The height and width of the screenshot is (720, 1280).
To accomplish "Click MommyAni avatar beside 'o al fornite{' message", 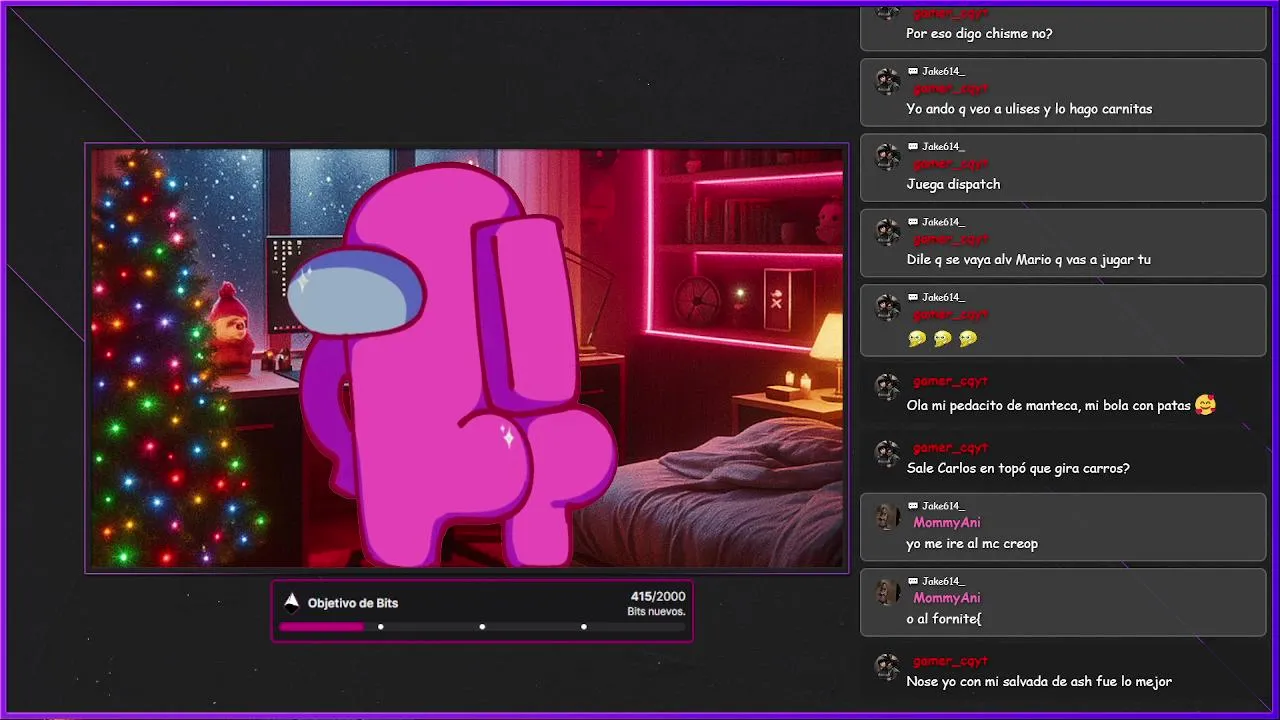I will click(x=887, y=591).
